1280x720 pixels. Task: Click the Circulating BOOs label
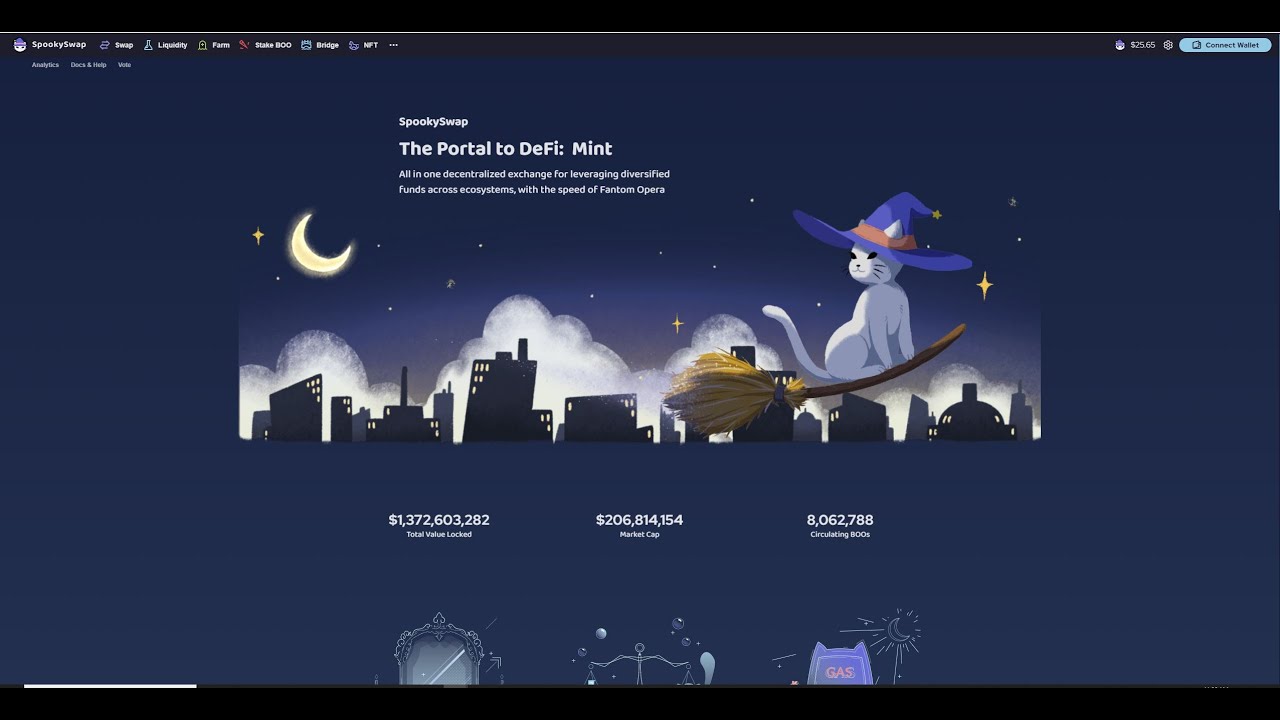(840, 535)
